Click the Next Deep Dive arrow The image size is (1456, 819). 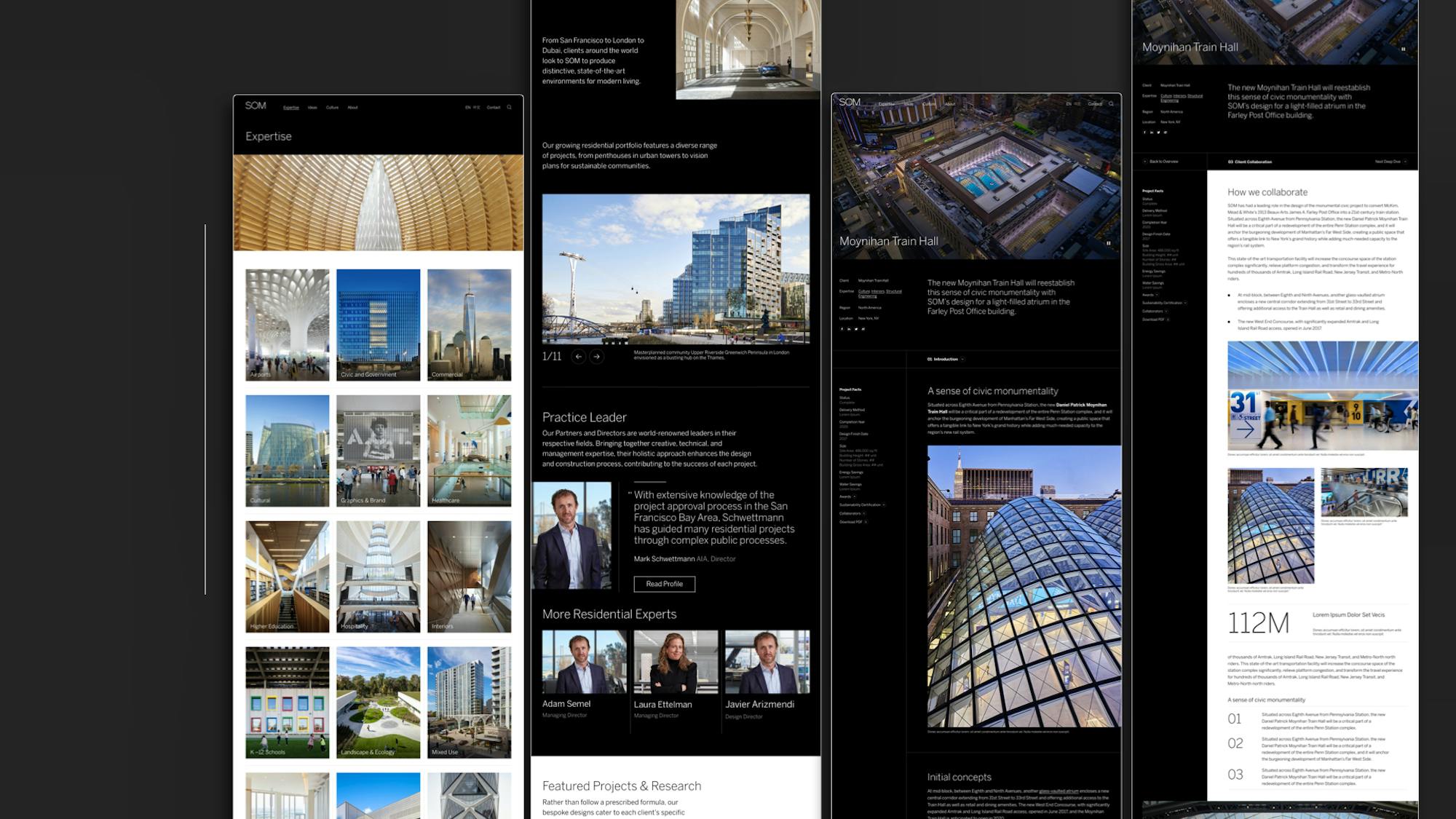pos(1405,162)
